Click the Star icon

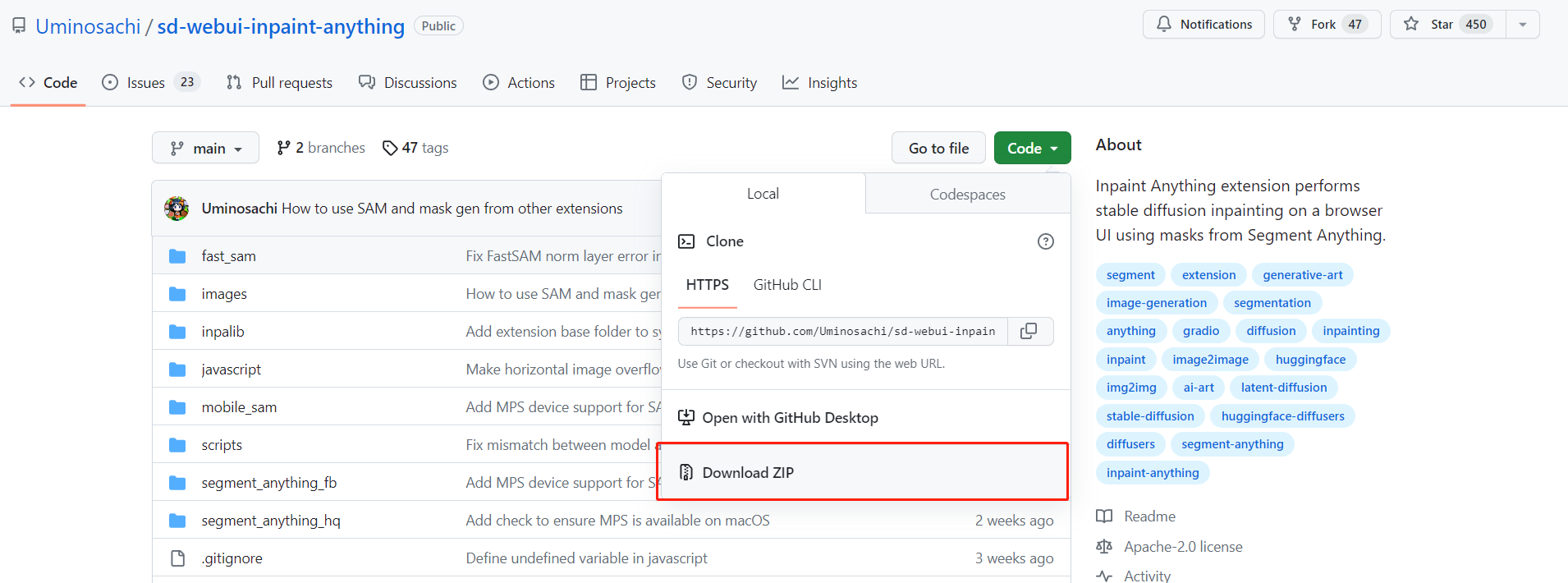click(x=1411, y=24)
